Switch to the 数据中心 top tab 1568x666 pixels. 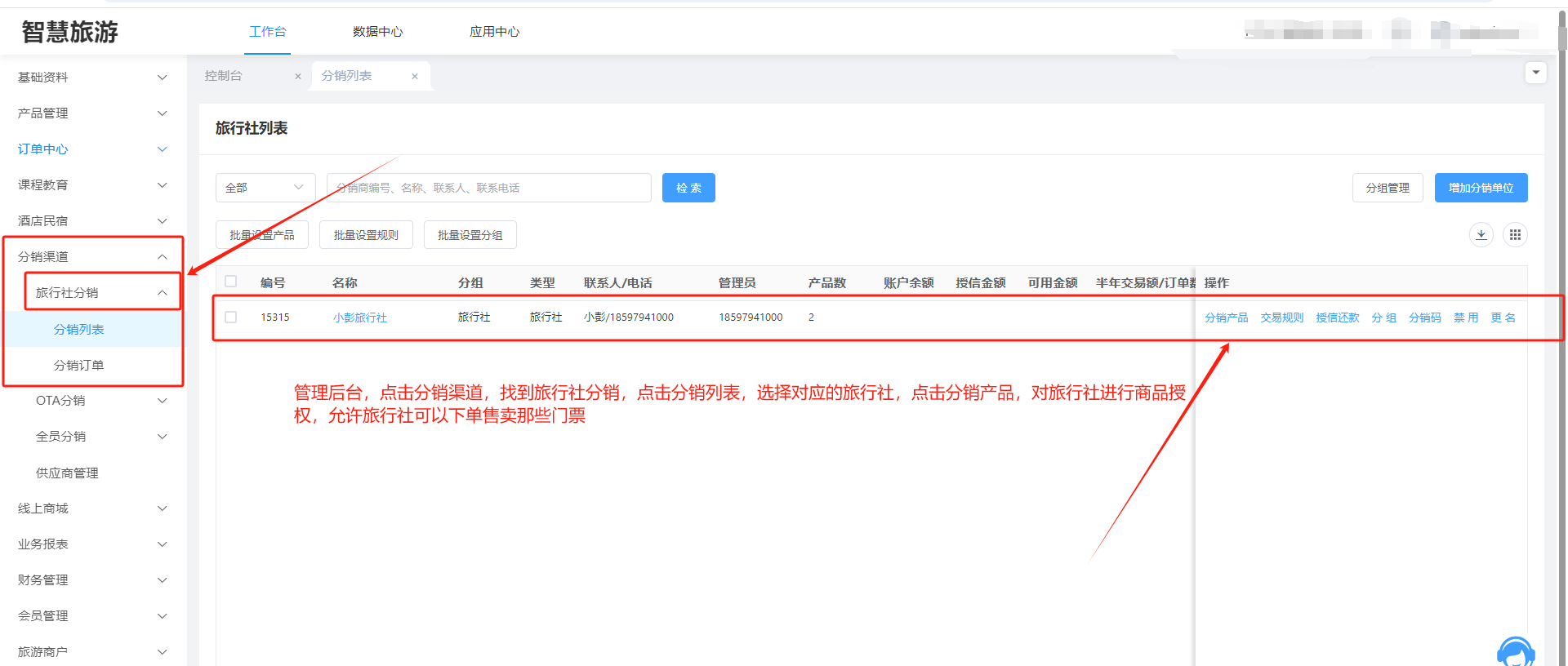click(x=377, y=32)
